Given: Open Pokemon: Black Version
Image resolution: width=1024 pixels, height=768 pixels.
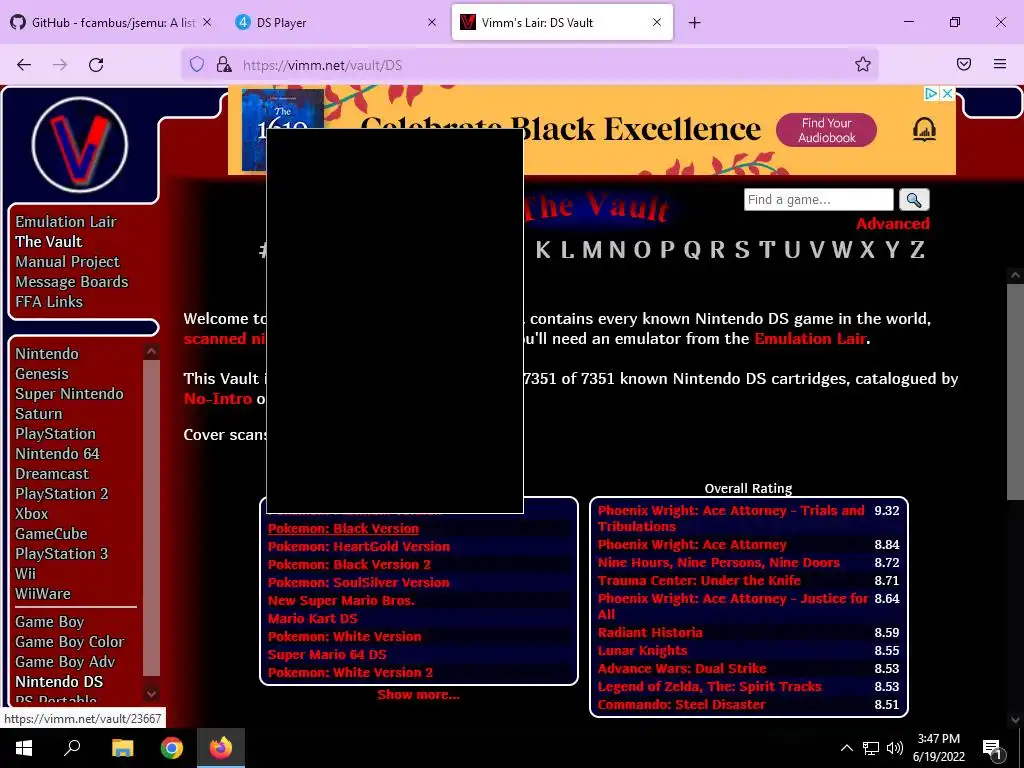Looking at the screenshot, I should (344, 529).
